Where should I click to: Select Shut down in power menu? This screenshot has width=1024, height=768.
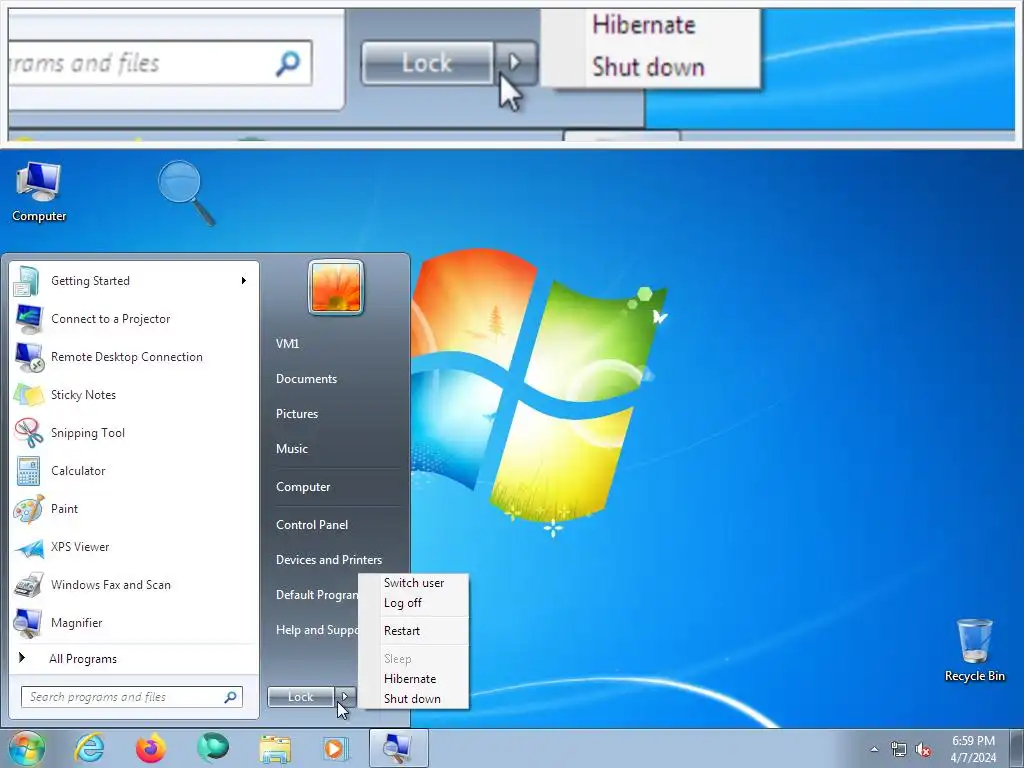point(413,699)
